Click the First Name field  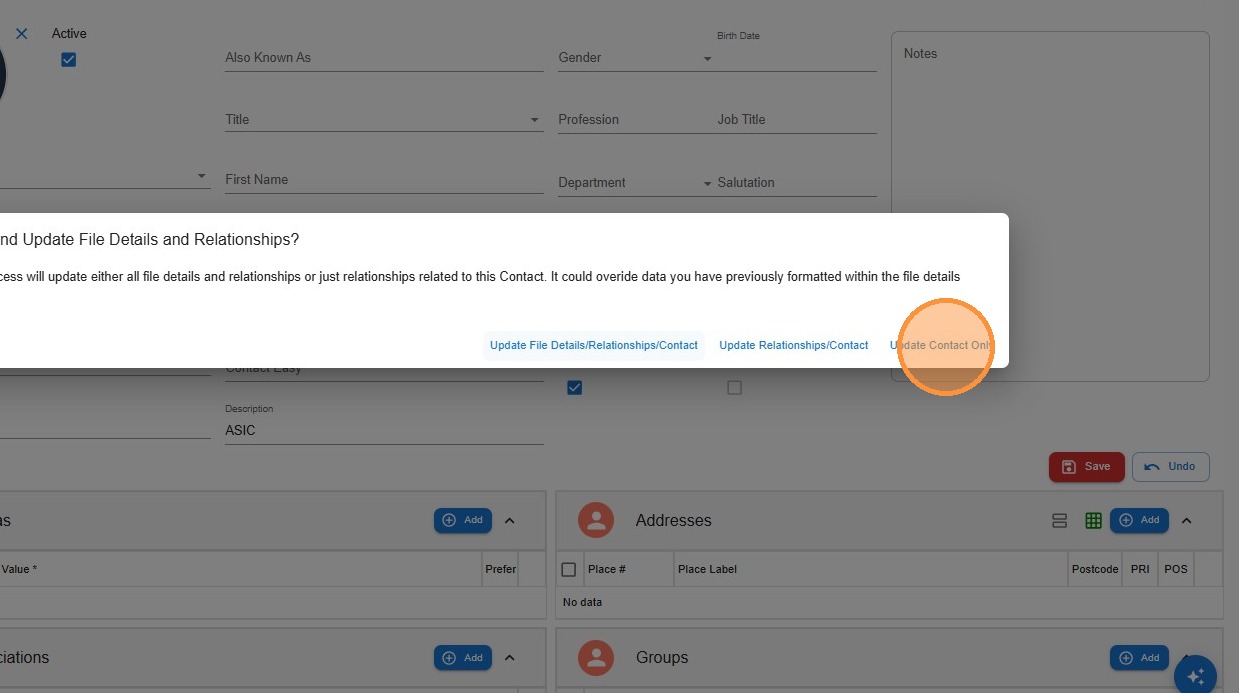coord(384,180)
